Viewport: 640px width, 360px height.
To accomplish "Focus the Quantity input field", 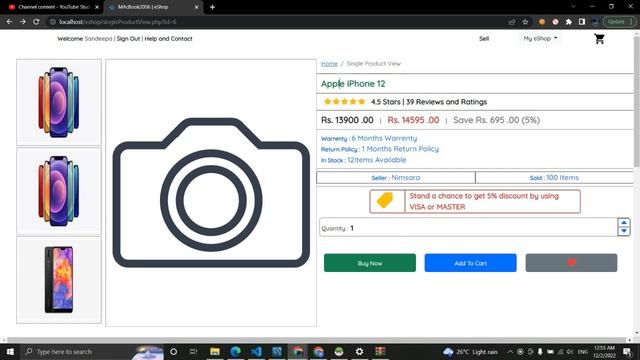I will 469,227.
